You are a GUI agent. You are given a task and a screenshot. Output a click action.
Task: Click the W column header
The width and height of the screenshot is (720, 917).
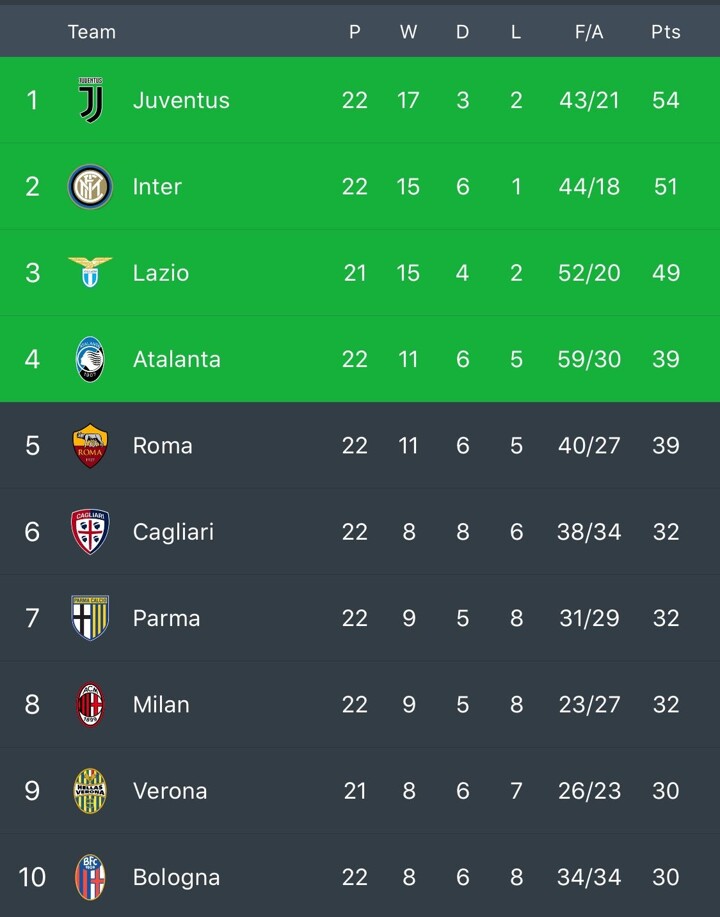click(408, 32)
